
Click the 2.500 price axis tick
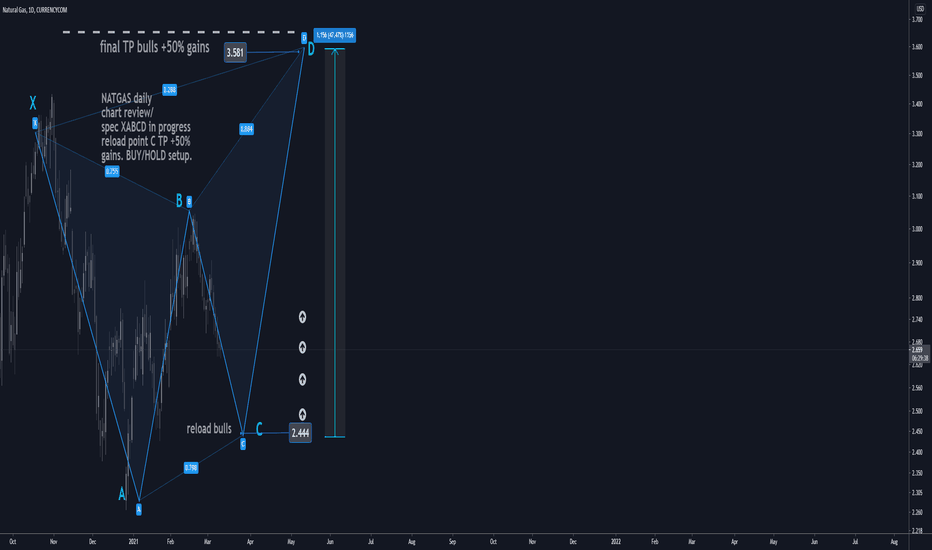(x=918, y=411)
